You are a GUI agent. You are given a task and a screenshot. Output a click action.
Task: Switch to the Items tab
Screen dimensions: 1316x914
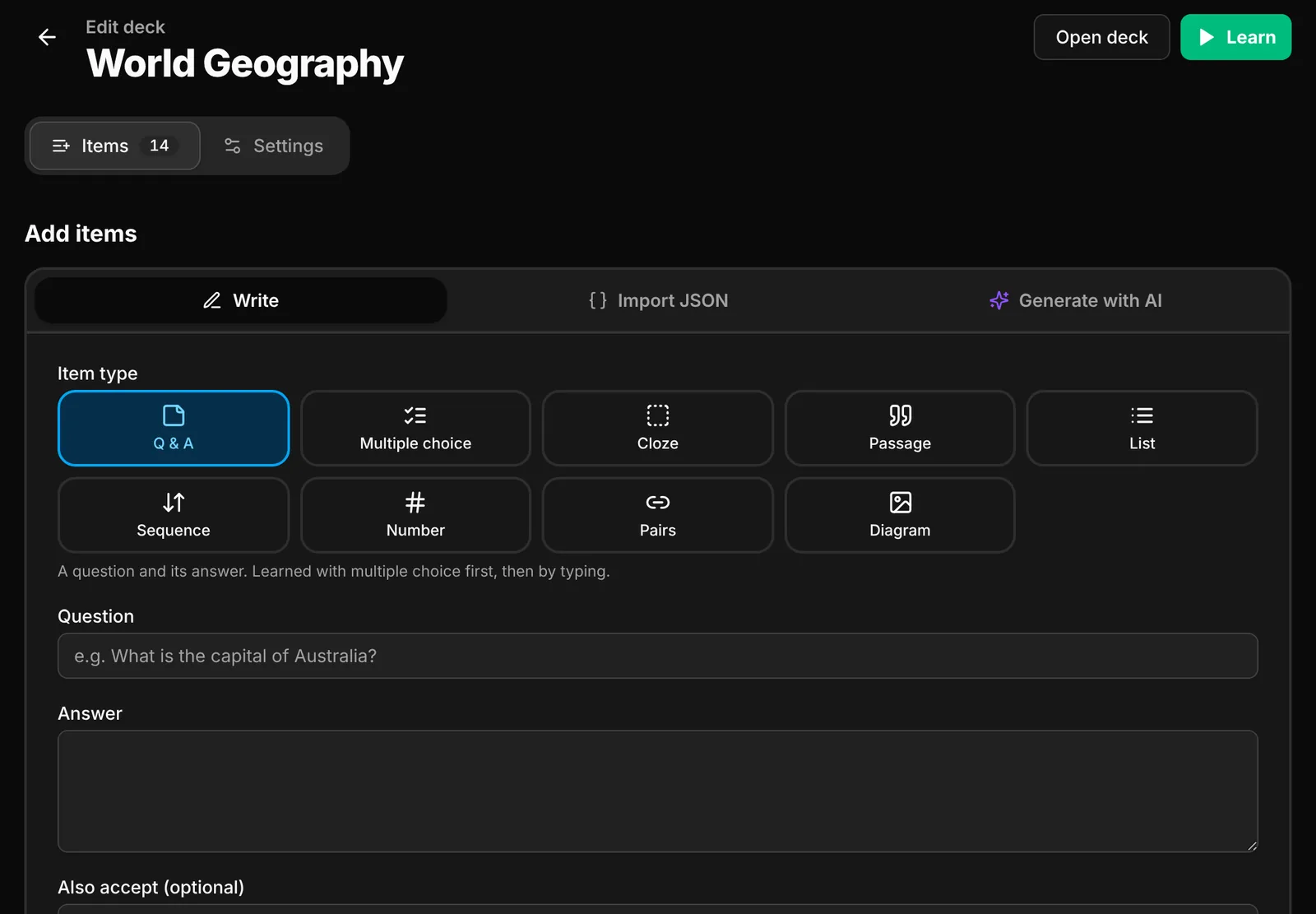pos(115,146)
